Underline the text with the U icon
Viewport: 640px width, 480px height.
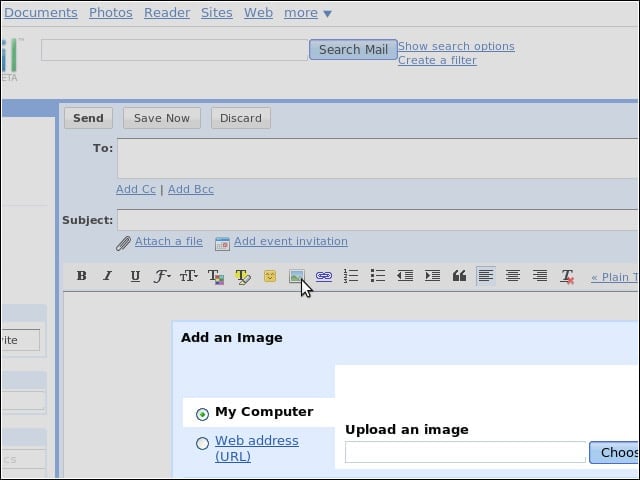tap(135, 276)
